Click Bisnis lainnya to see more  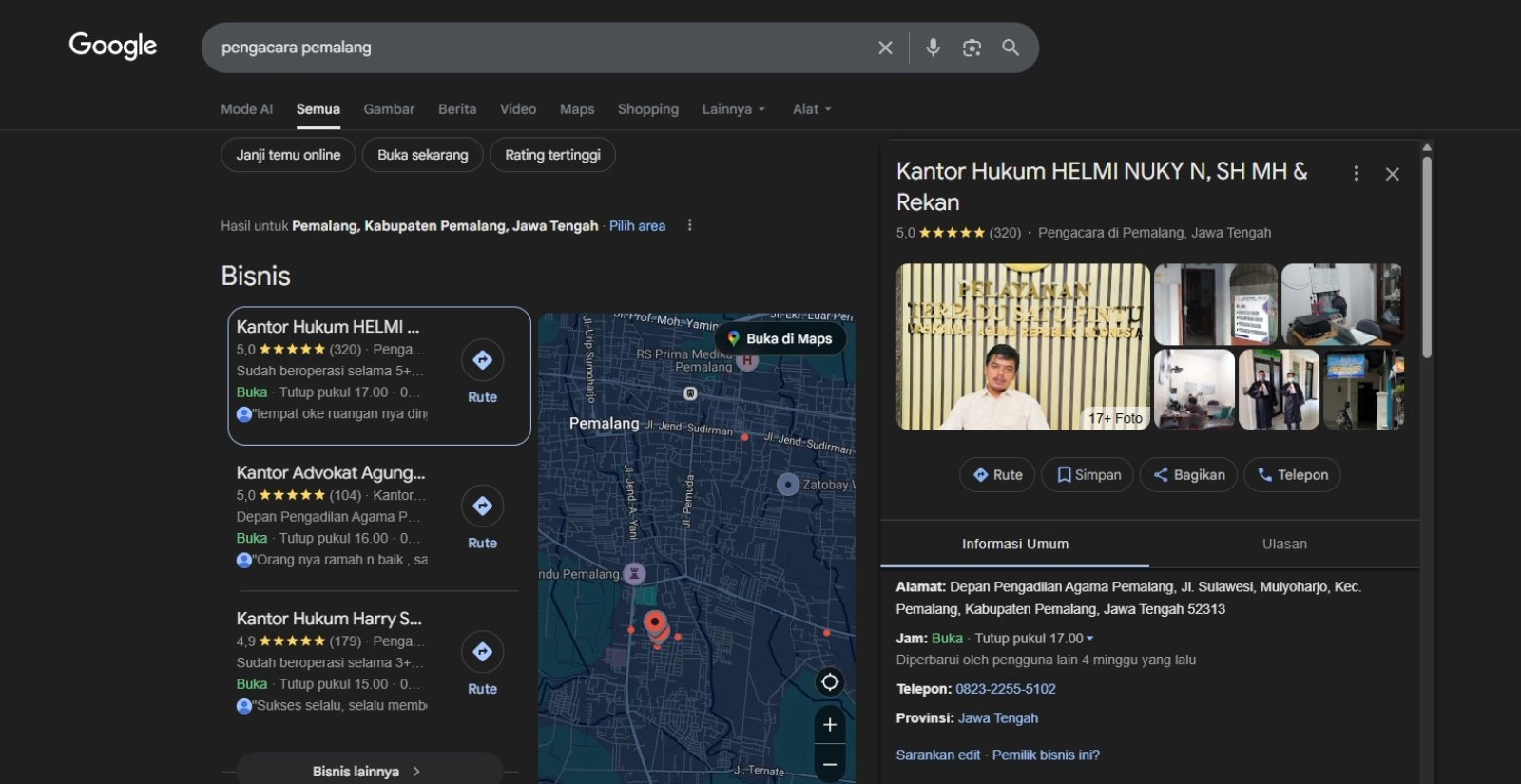pyautogui.click(x=368, y=771)
